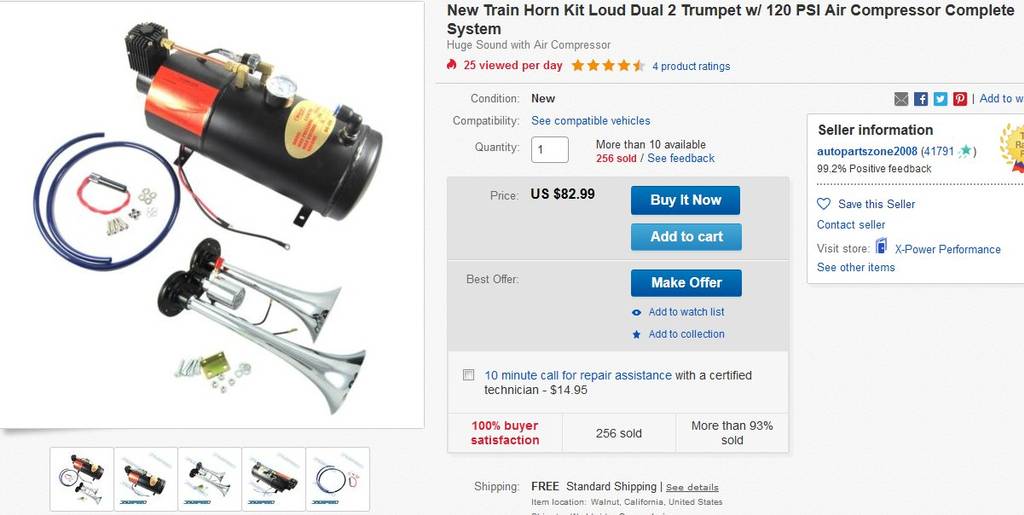Share listing via Facebook icon

pos(921,99)
